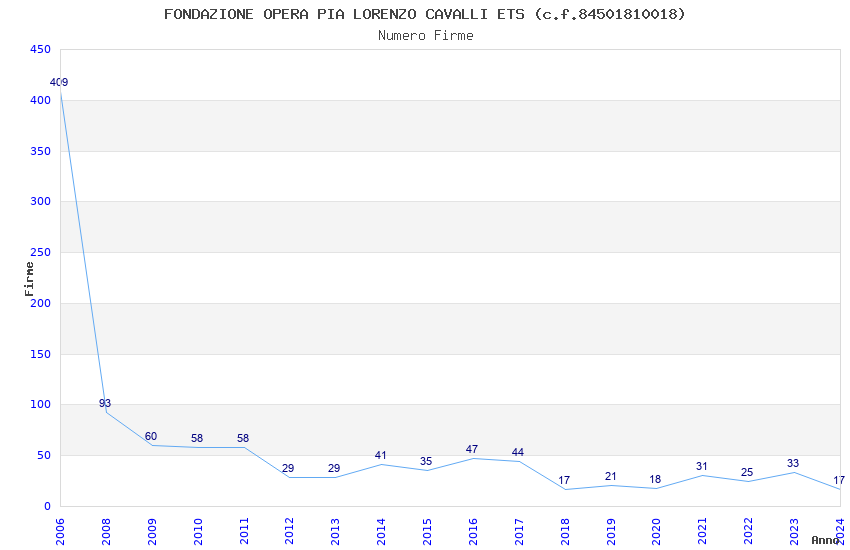Image resolution: width=850 pixels, height=550 pixels.
Task: Click the Anno axis label
Action: coord(825,540)
